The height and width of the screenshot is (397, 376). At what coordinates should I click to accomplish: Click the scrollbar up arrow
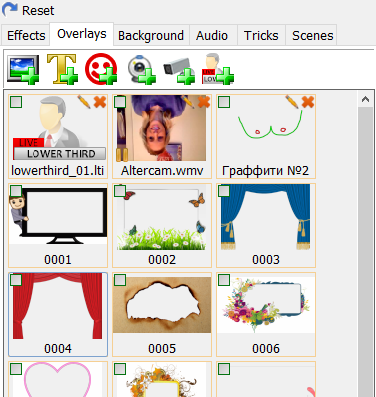pos(365,99)
